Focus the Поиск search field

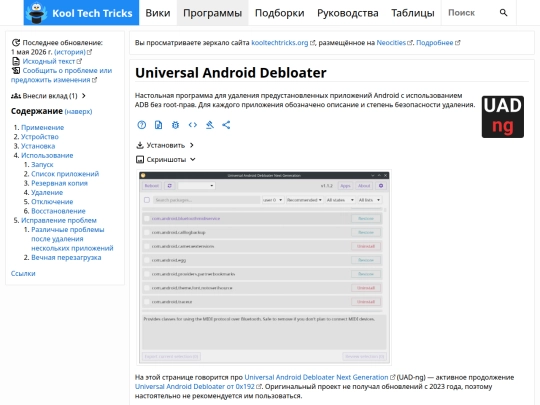(x=470, y=13)
